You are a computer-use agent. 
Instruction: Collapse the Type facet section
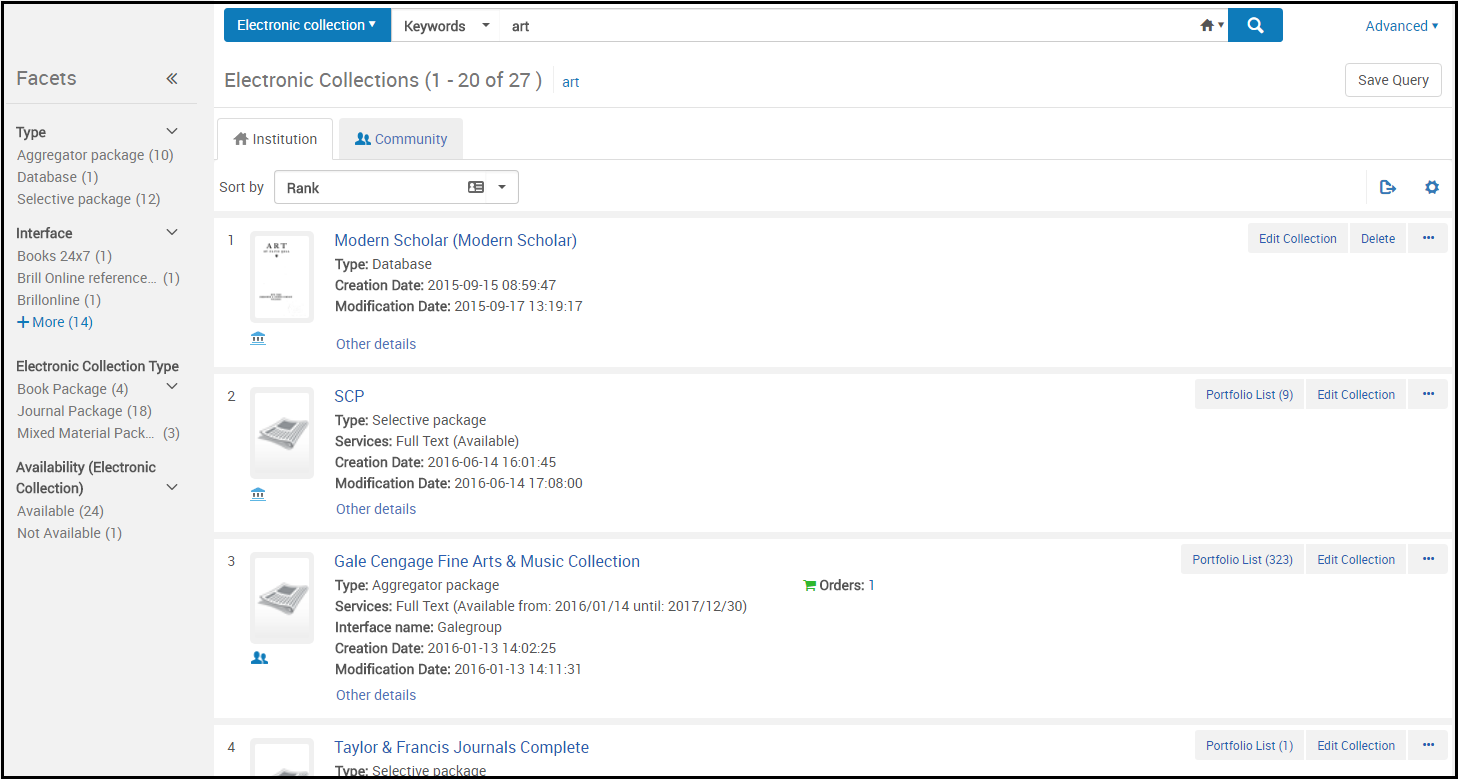172,132
